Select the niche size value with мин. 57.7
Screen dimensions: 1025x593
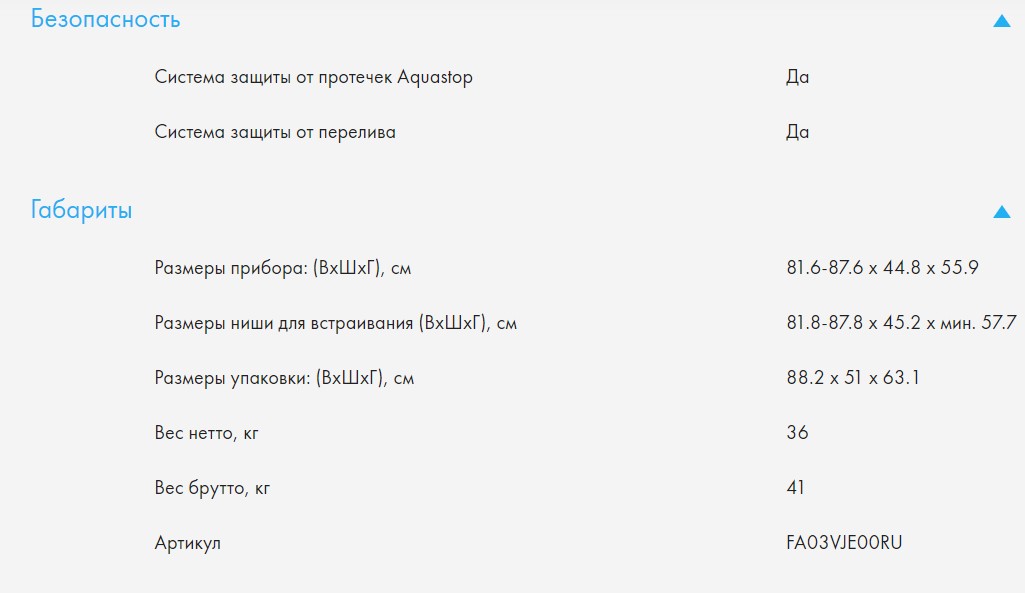[901, 323]
